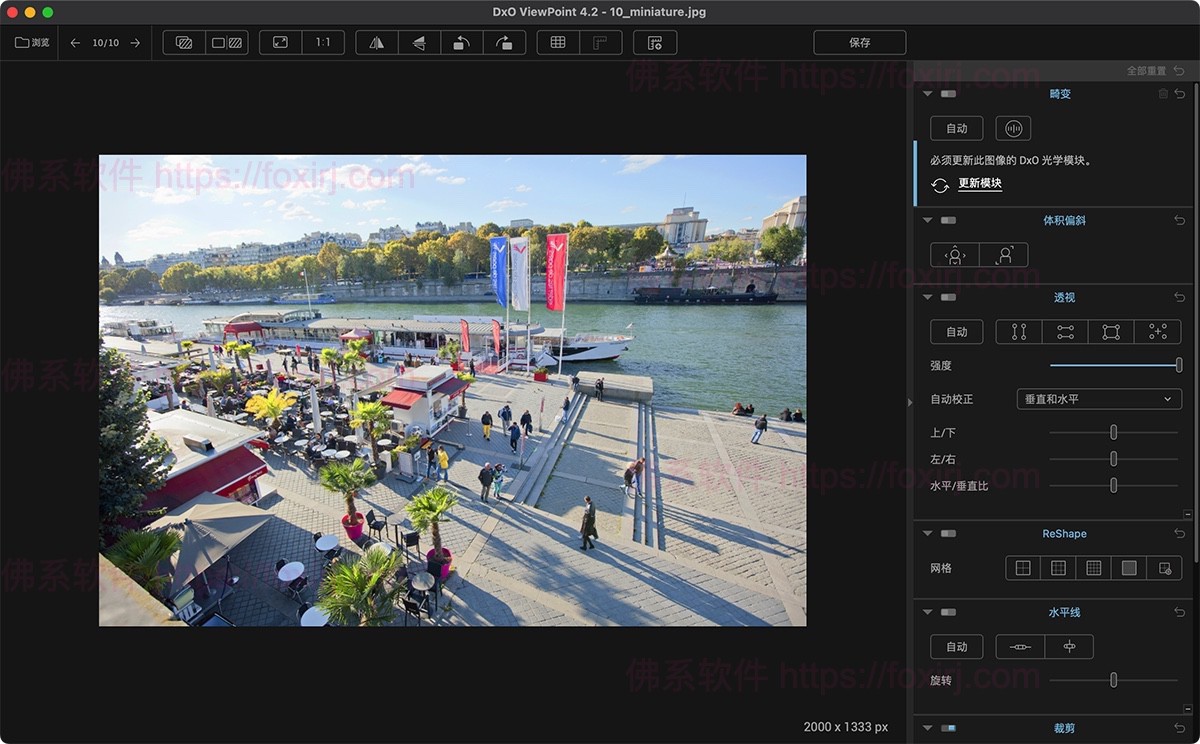Choose the horizontal horizon line tool
The image size is (1200, 744).
(x=1020, y=647)
